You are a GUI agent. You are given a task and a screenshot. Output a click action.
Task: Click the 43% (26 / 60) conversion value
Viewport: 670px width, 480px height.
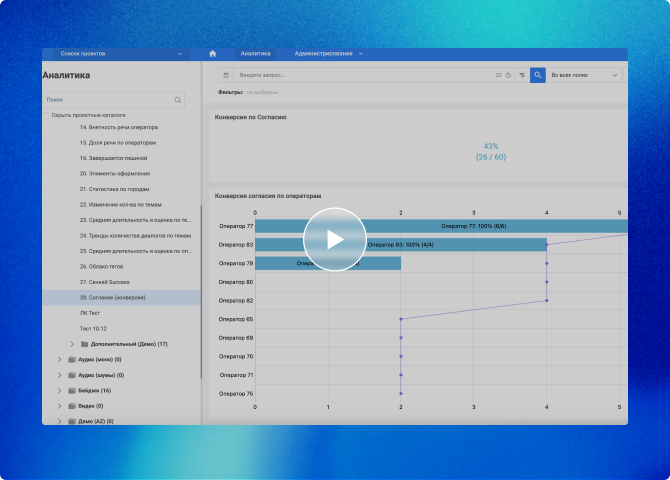(x=491, y=152)
